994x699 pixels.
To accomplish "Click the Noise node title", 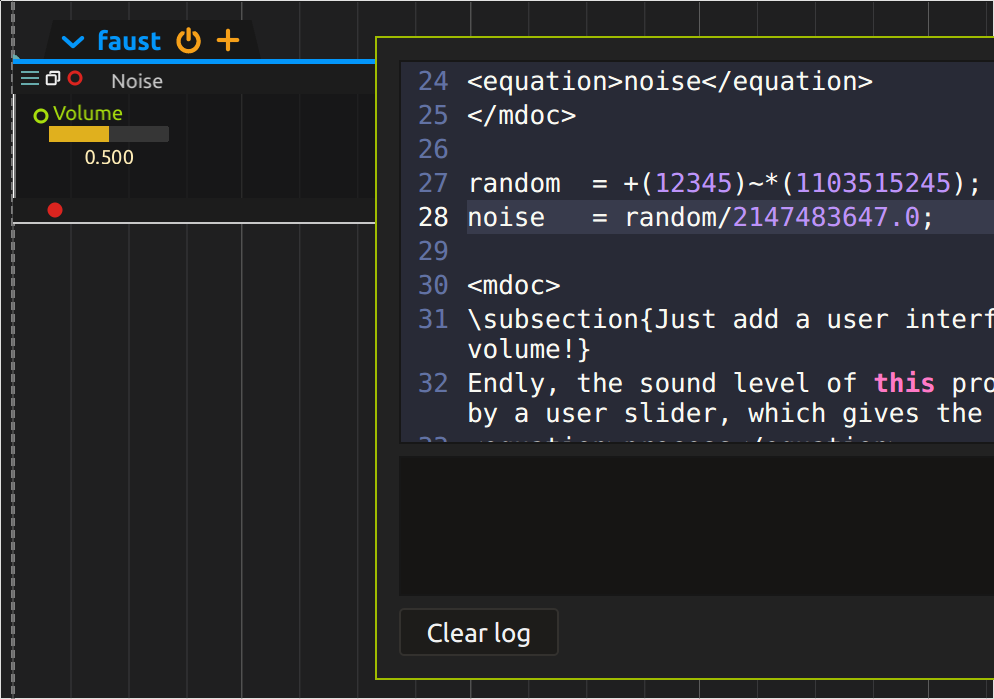I will pos(137,81).
